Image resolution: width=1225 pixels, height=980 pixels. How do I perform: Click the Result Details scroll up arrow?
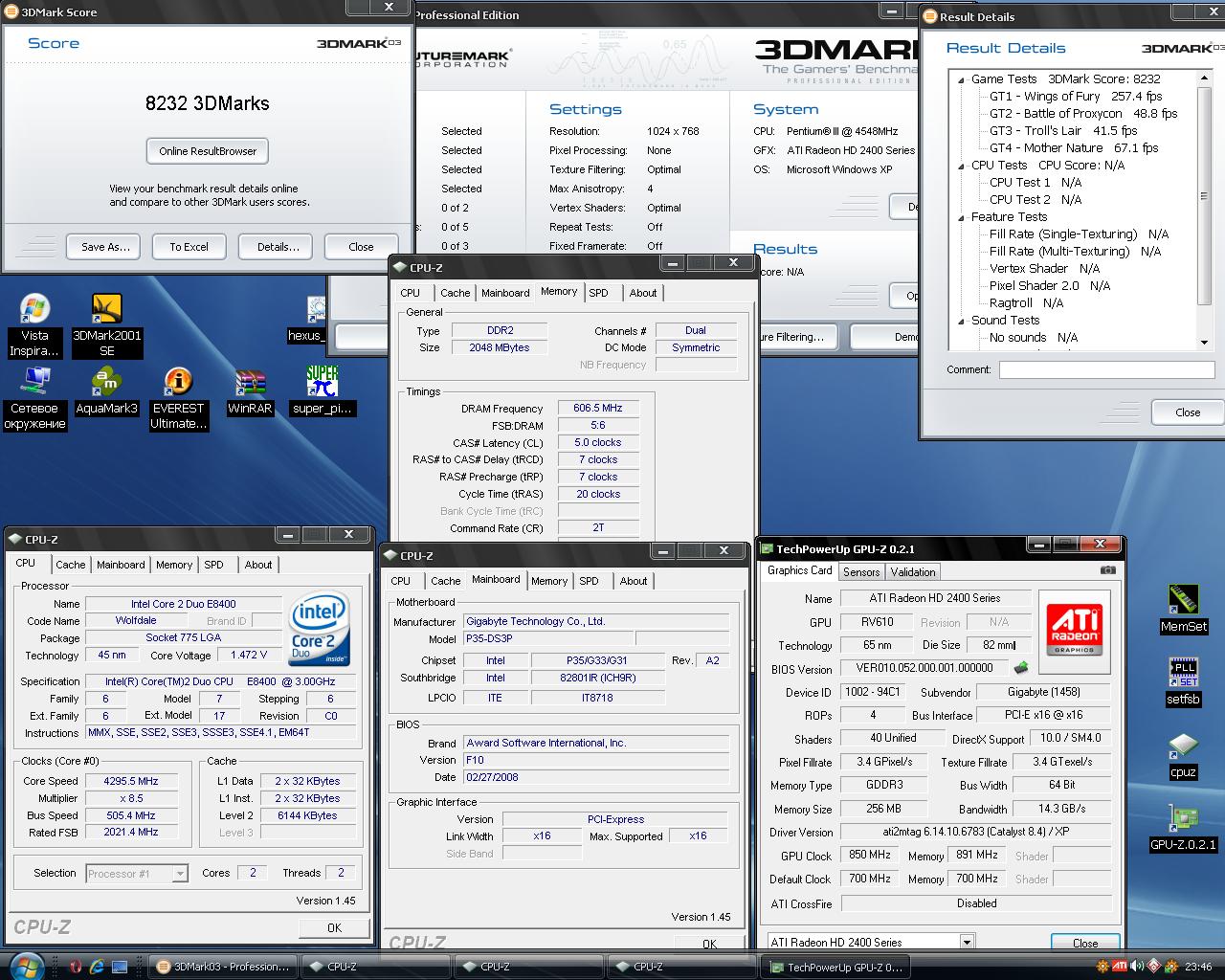point(1205,78)
